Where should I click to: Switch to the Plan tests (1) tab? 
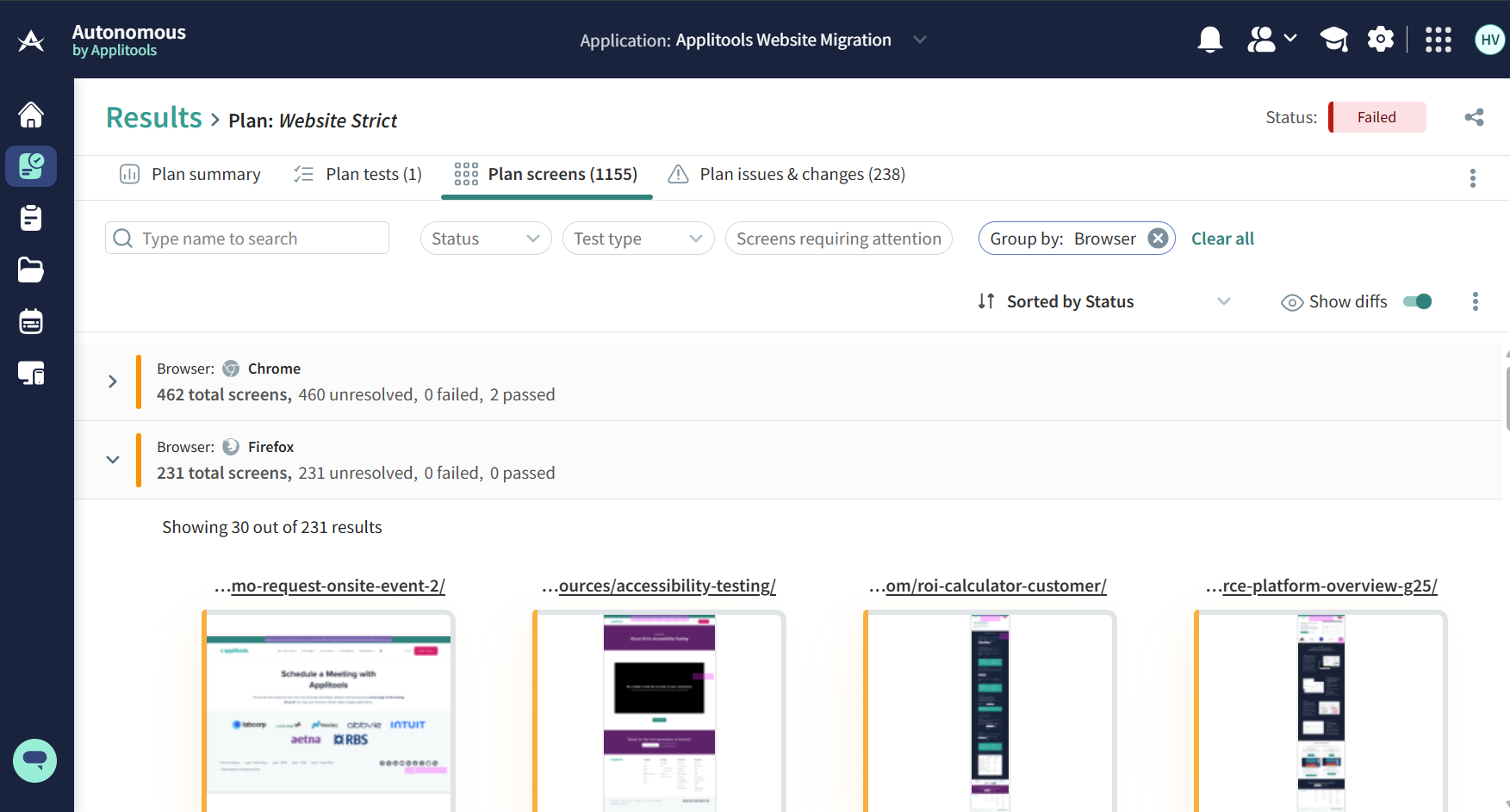point(357,174)
